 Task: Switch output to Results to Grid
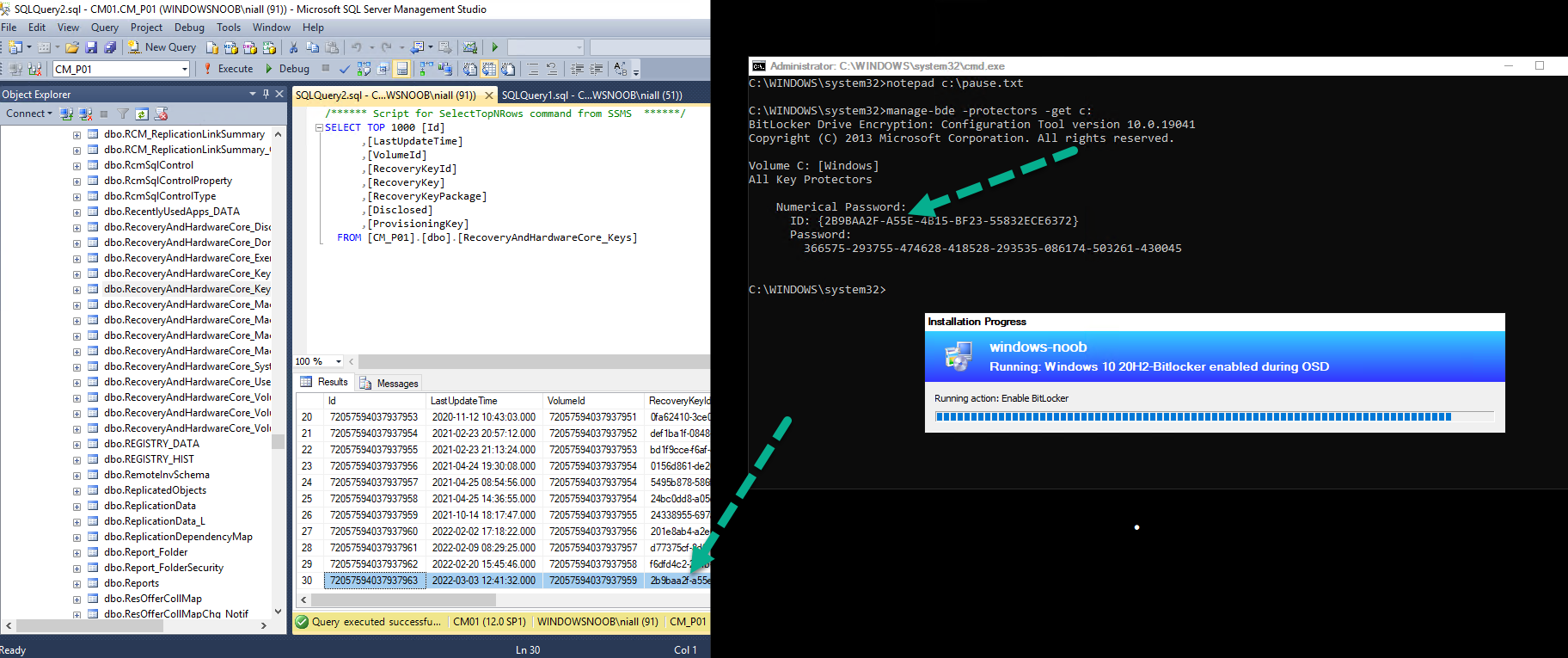[488, 69]
